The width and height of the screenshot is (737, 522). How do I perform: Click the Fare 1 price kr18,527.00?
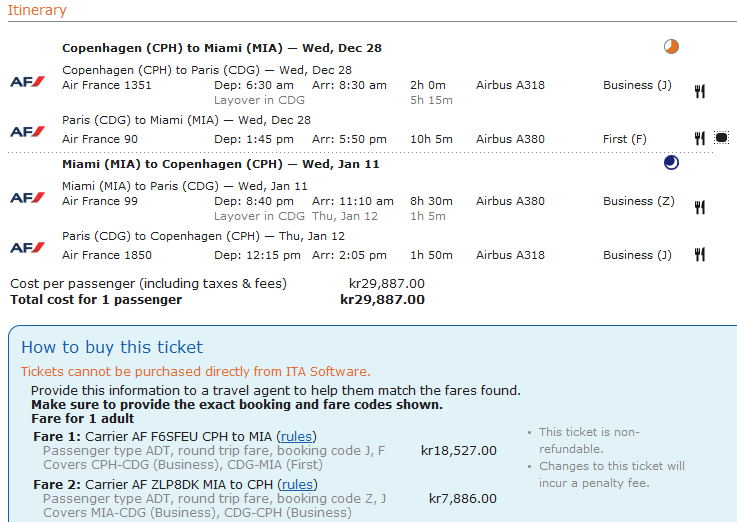coord(458,451)
